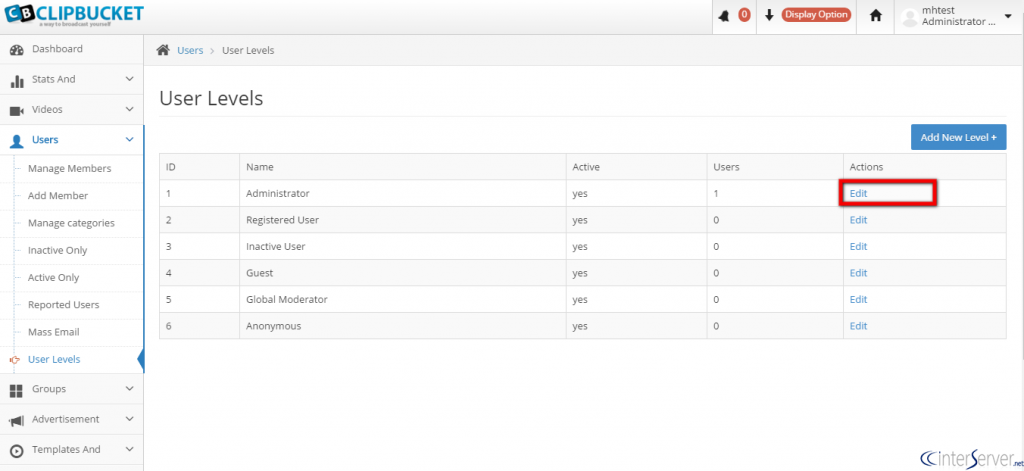Open Manage categories submenu item

[x=71, y=223]
